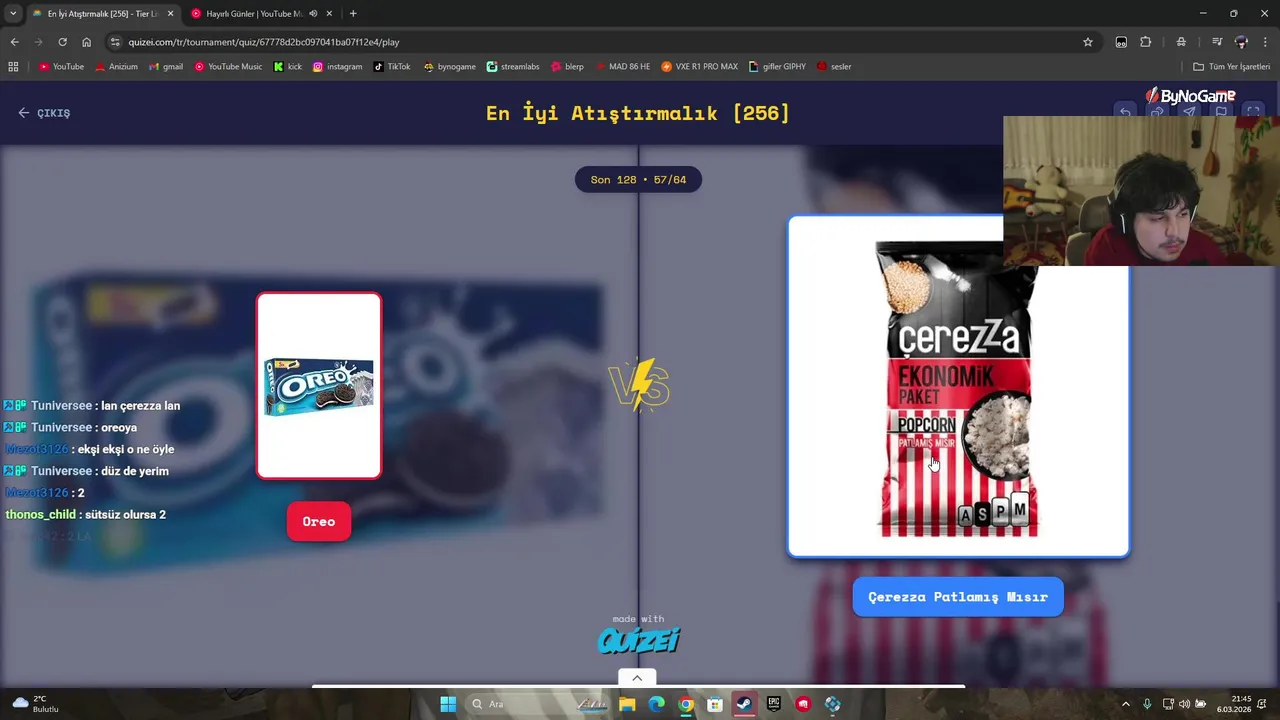
Task: Open the MAD 86 HE bookmark
Action: (x=622, y=67)
